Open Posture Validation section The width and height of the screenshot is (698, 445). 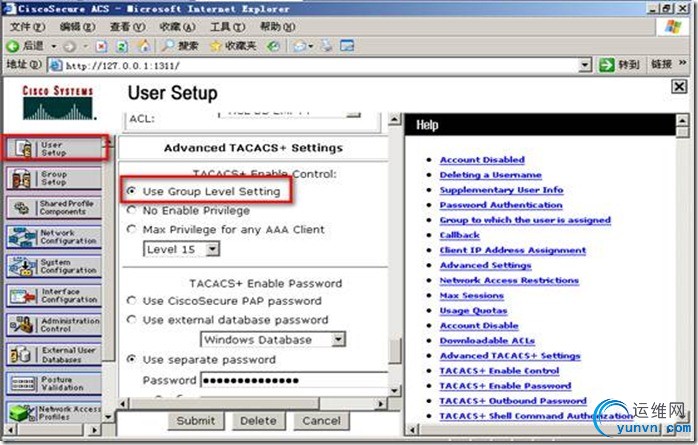tap(54, 384)
